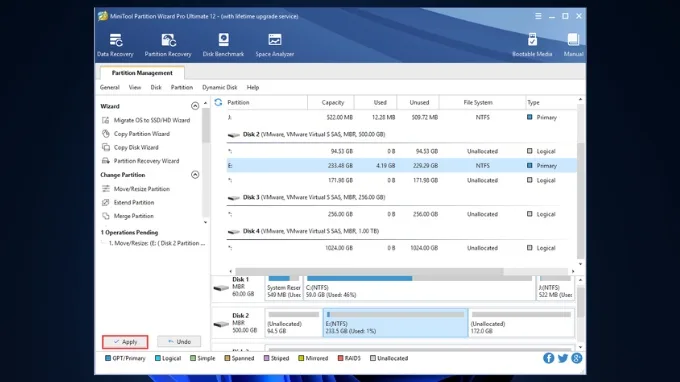Click the Undo button
The image size is (680, 382).
(x=179, y=342)
